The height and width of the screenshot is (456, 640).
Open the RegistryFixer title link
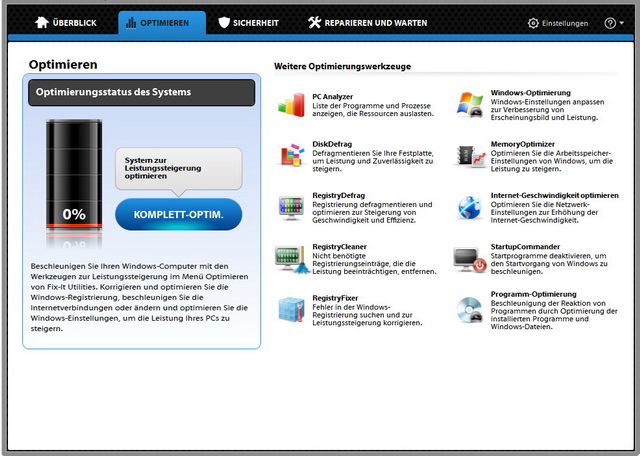tap(335, 298)
